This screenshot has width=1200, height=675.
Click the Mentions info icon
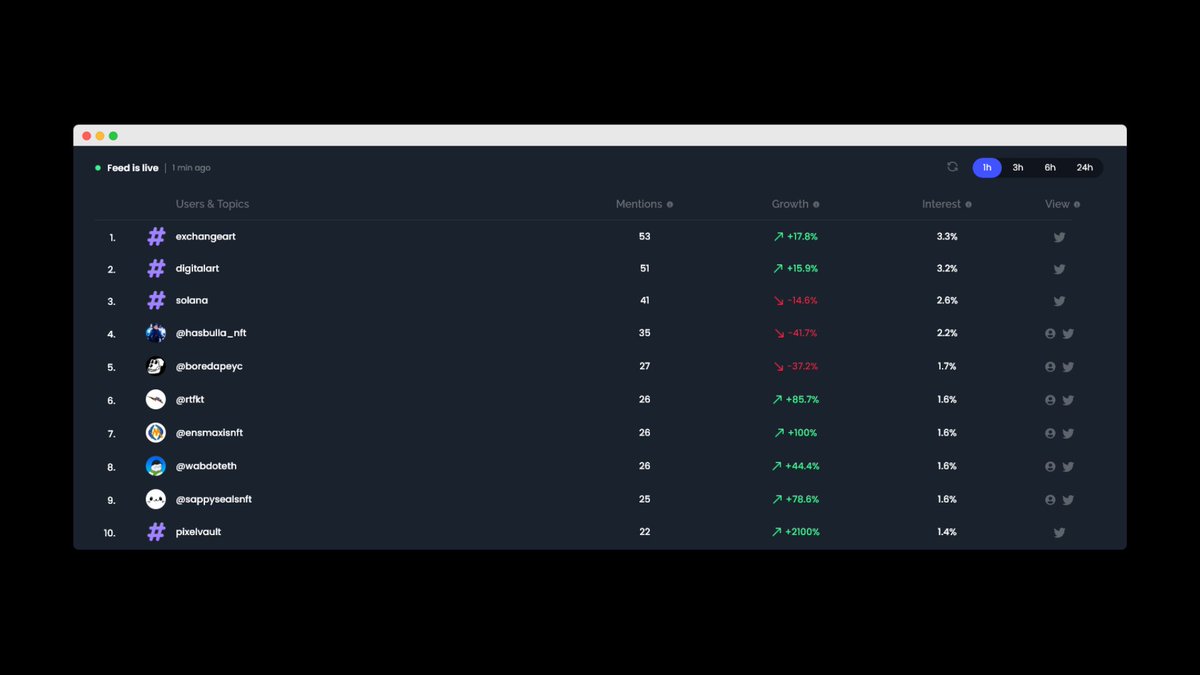click(x=670, y=204)
